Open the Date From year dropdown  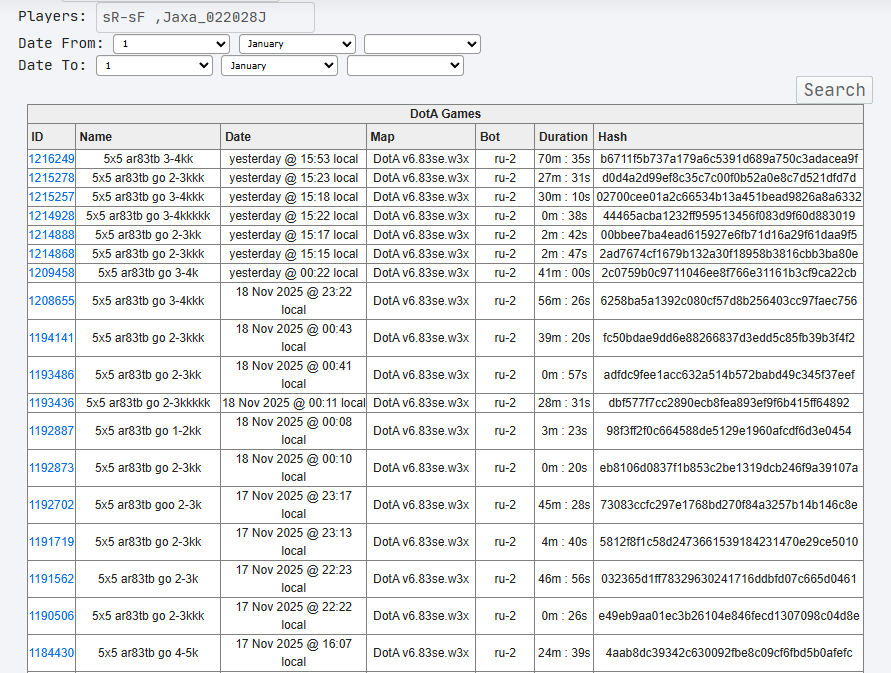(x=422, y=44)
